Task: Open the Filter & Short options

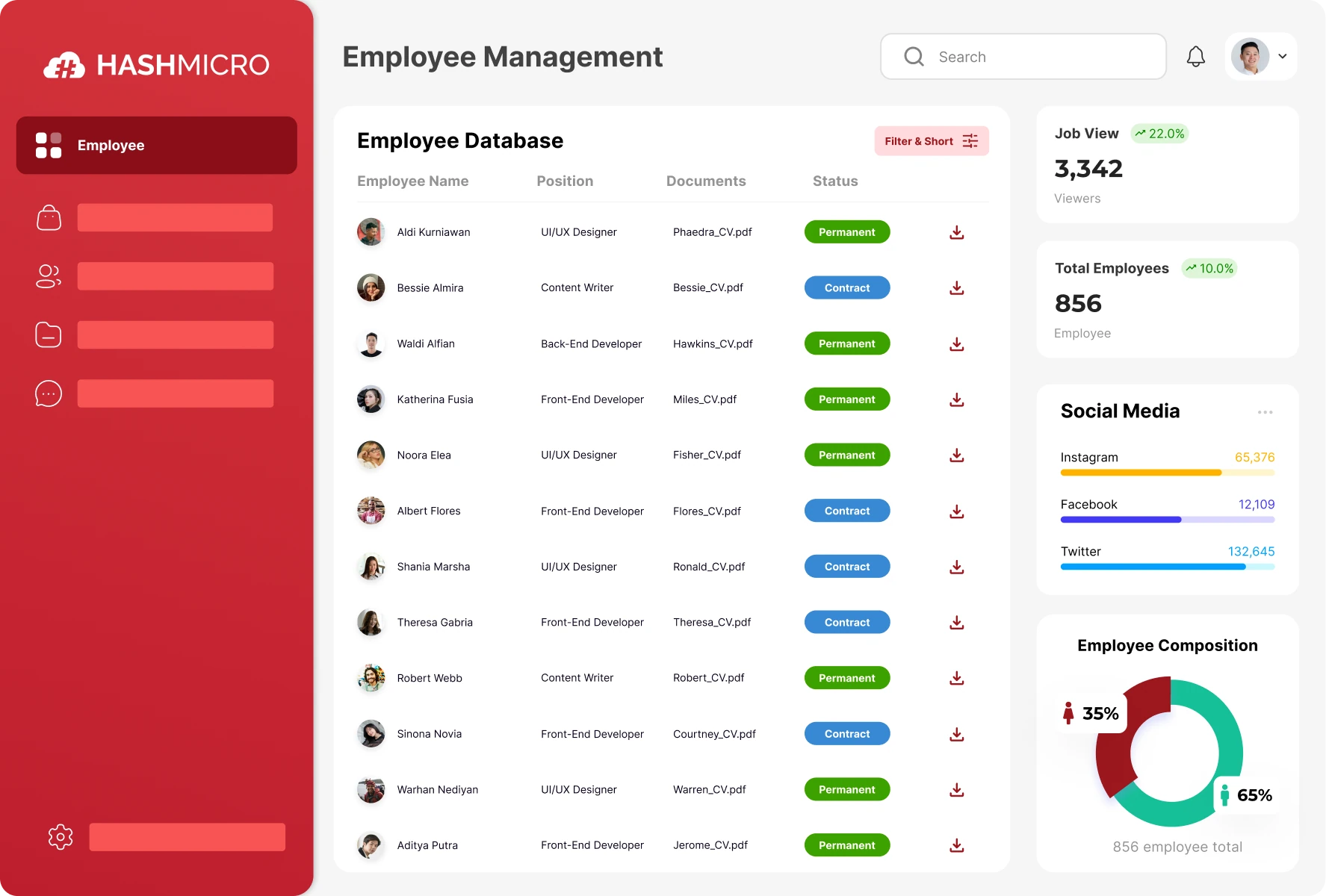Action: [931, 141]
